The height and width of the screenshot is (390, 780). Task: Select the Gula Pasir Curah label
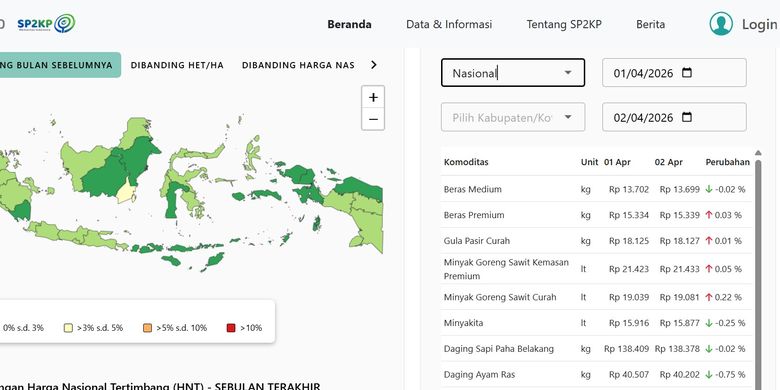click(477, 241)
